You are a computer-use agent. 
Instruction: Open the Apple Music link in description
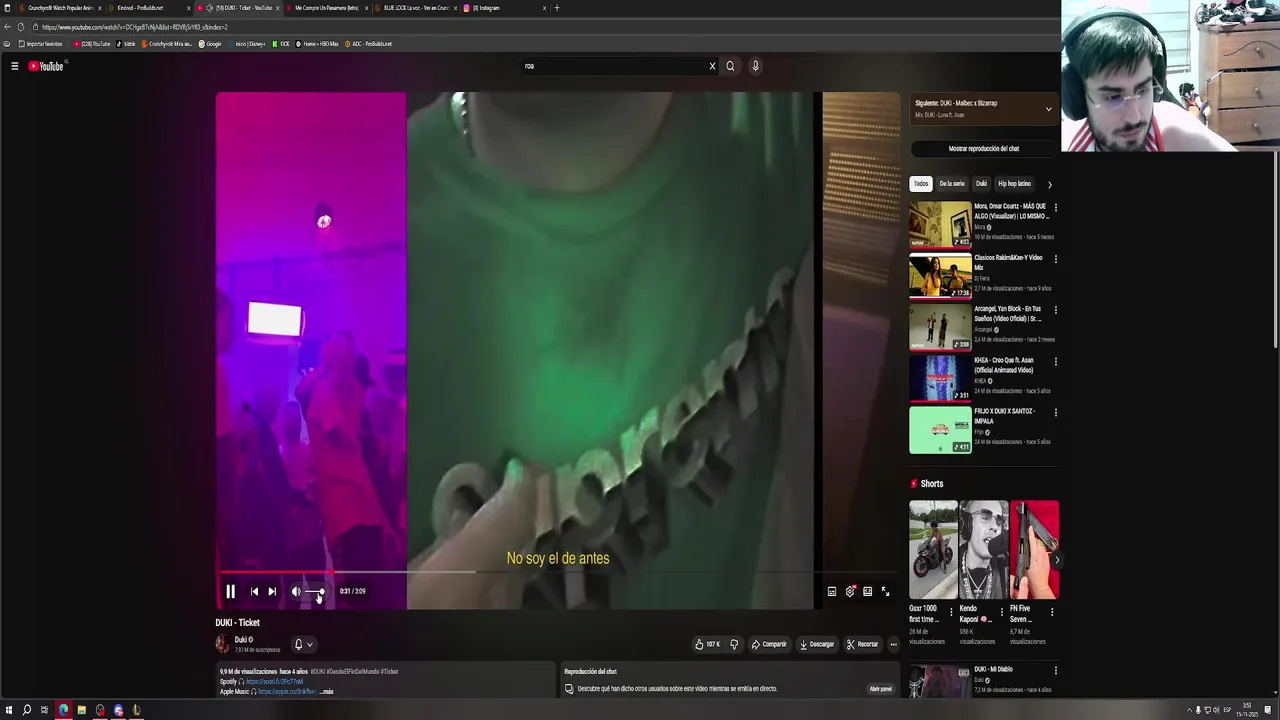[287, 691]
